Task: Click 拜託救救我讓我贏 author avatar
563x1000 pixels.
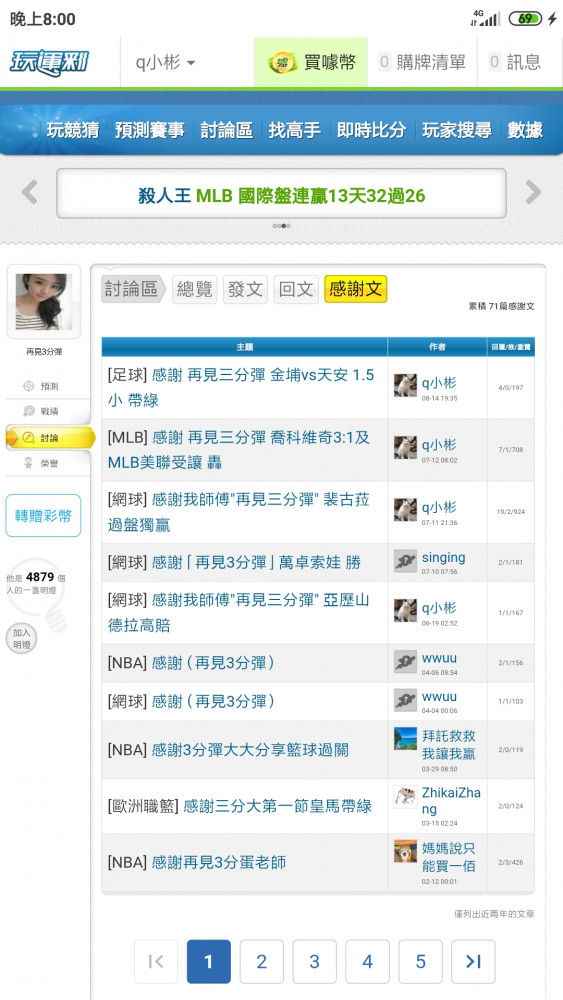Action: 406,739
